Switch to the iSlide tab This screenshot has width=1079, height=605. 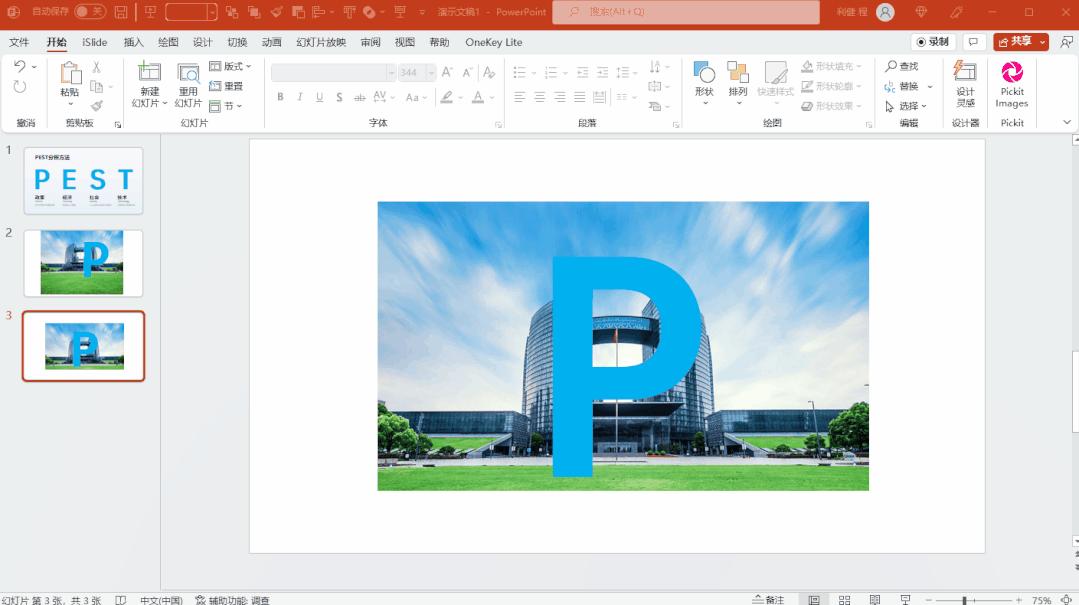(x=94, y=42)
